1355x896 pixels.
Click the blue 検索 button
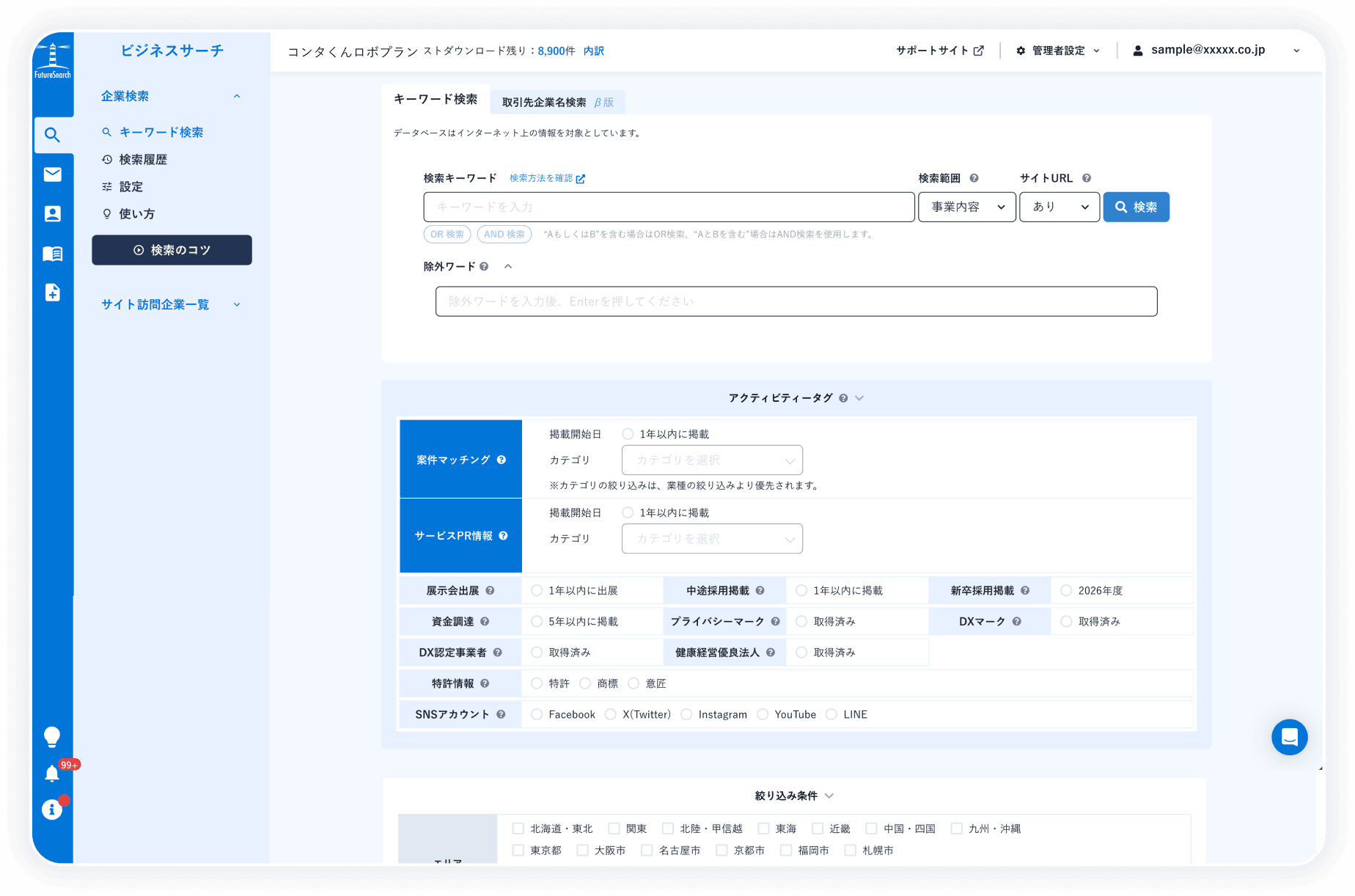(x=1136, y=207)
